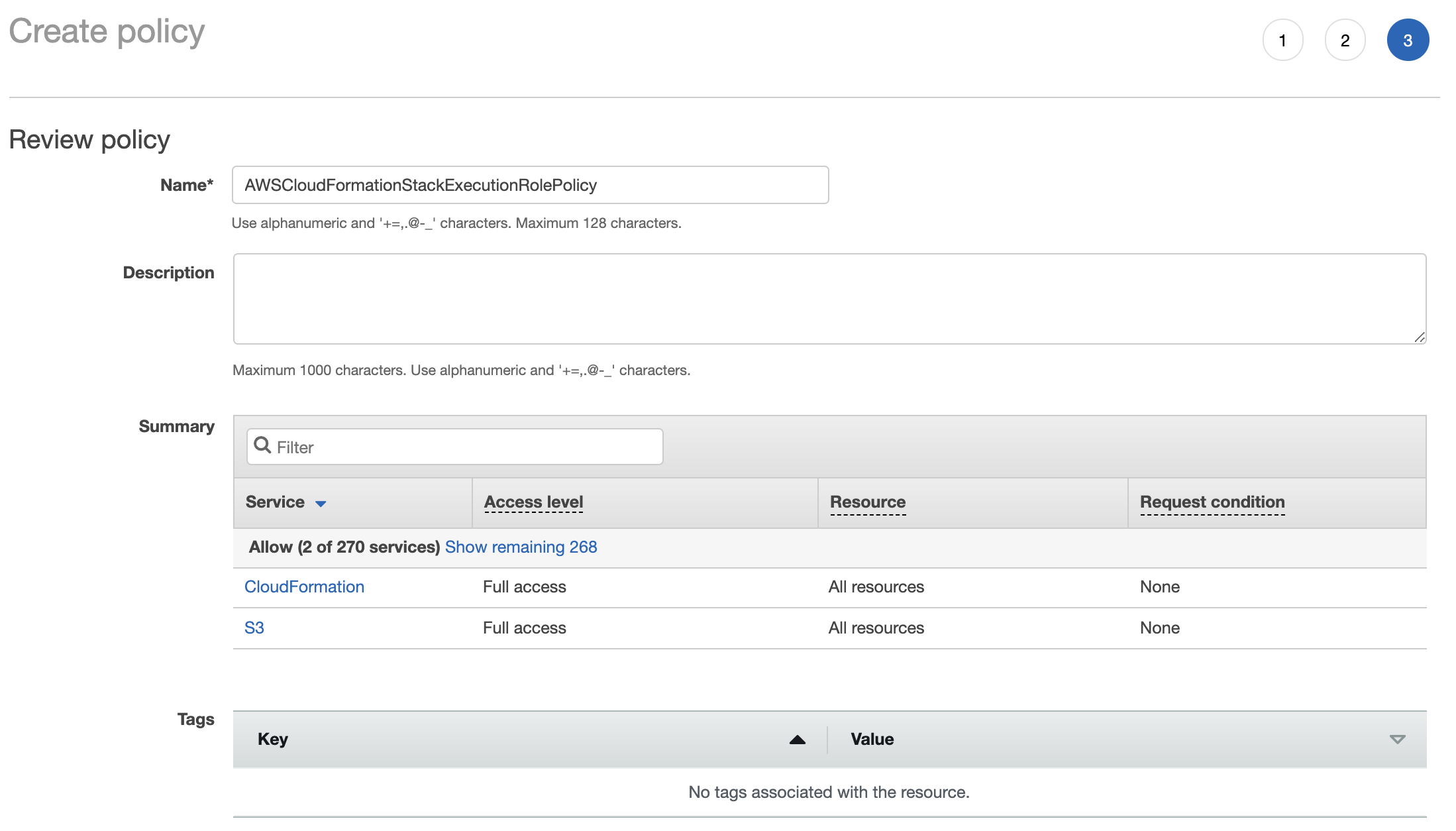The height and width of the screenshot is (831, 1456).
Task: Sort by Service column dropdown arrow
Action: pos(321,504)
